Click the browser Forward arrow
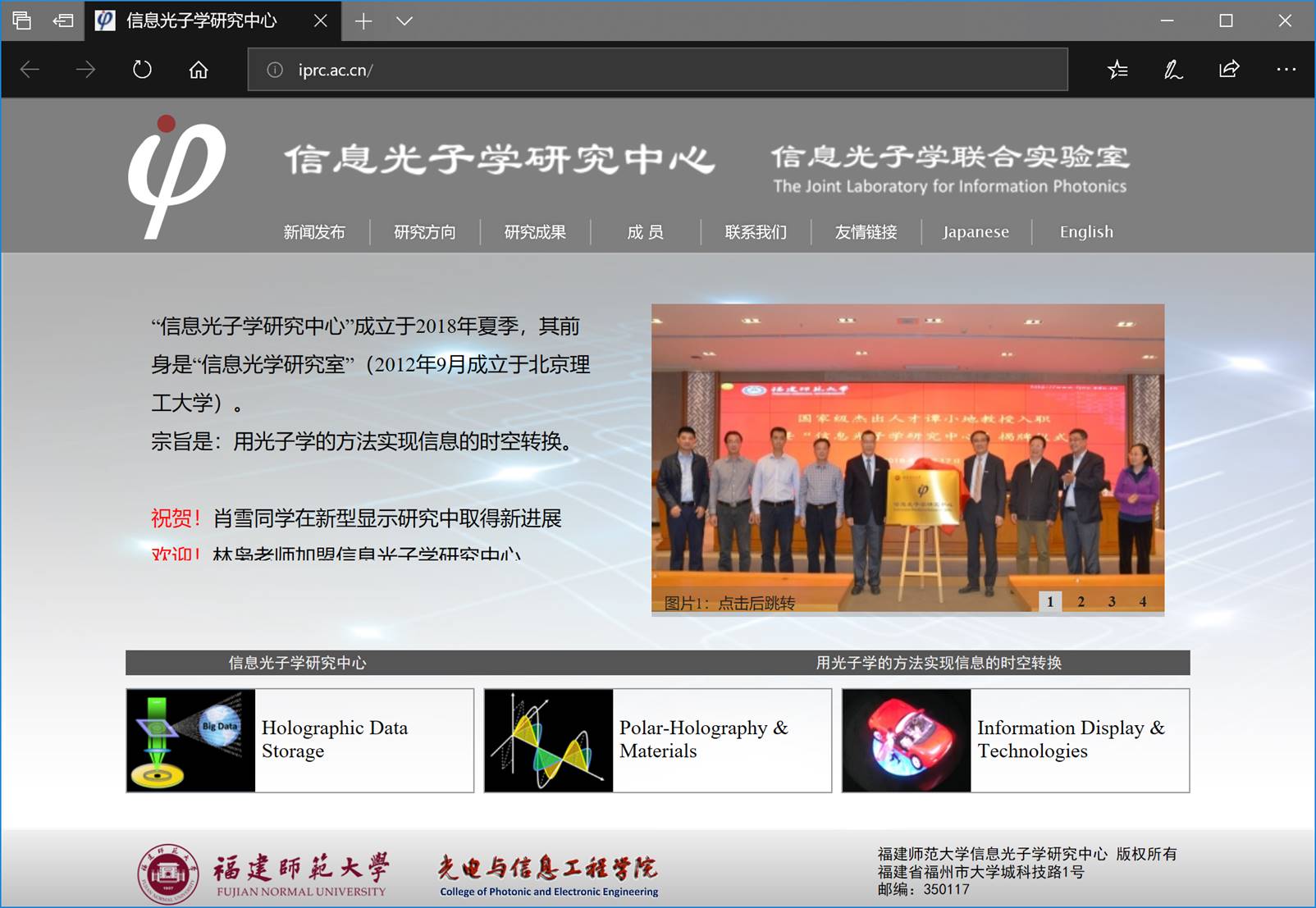Image resolution: width=1316 pixels, height=908 pixels. [x=85, y=70]
